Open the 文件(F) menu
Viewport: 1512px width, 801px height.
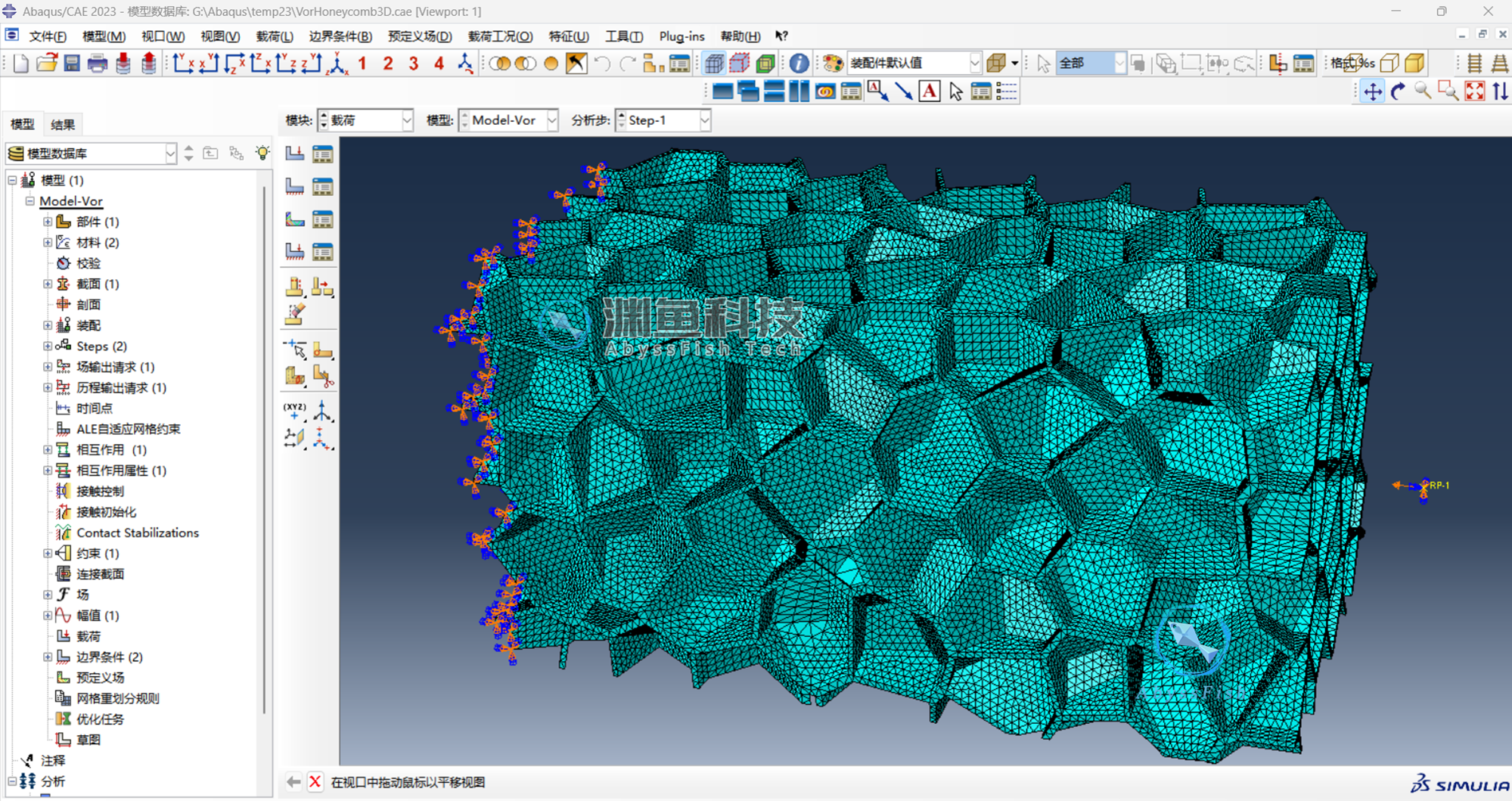[x=48, y=36]
